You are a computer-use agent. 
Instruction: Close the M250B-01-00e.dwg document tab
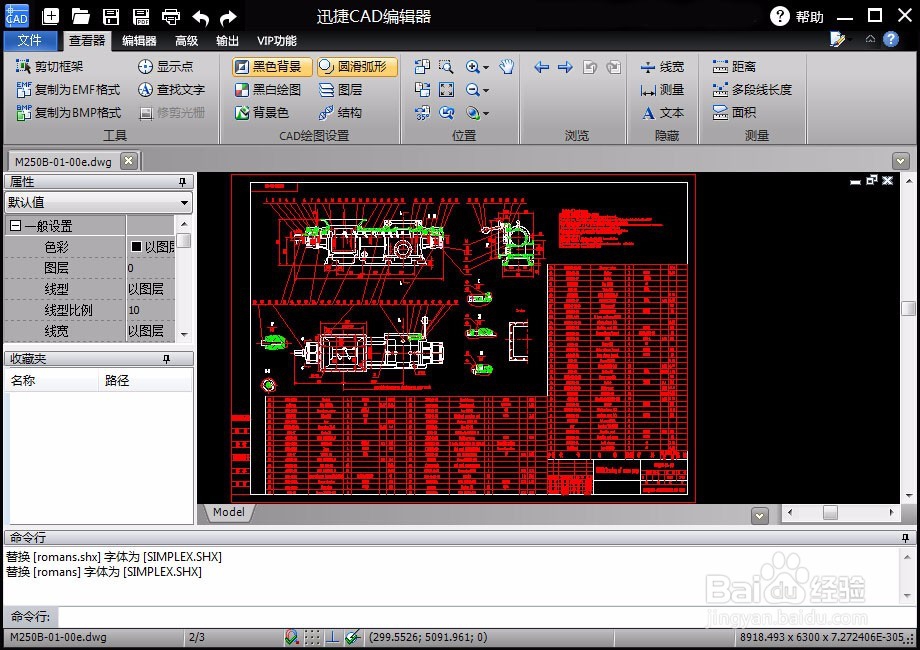(129, 161)
